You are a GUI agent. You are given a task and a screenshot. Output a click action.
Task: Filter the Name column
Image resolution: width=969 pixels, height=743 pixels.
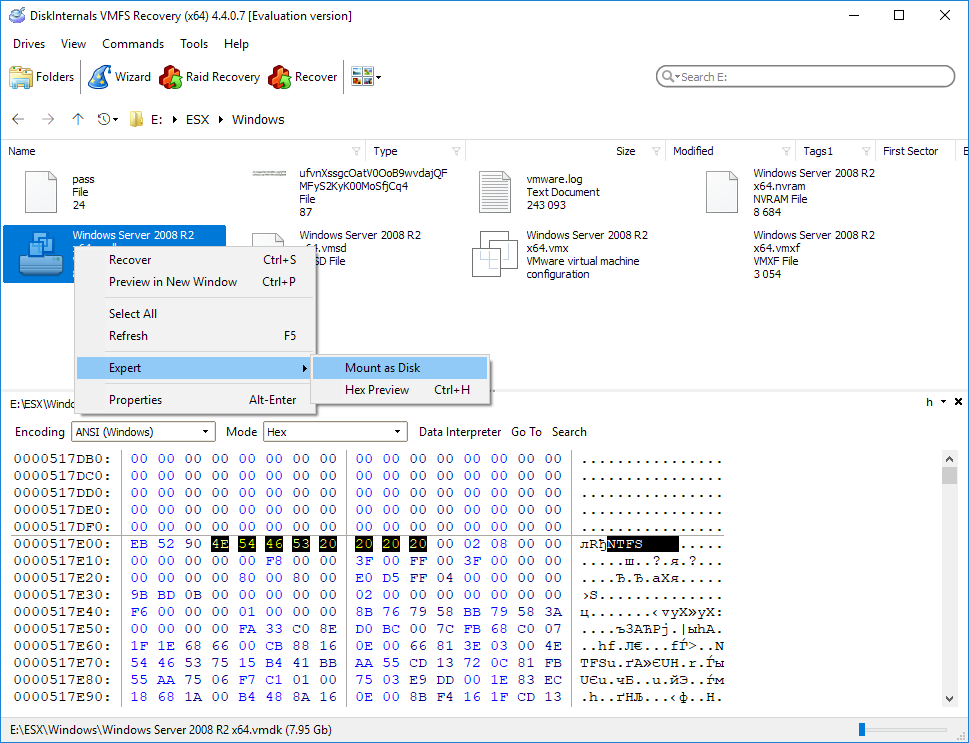click(x=356, y=151)
